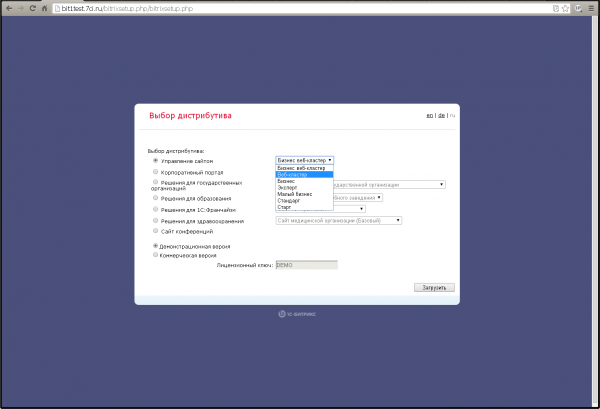The image size is (600, 409).
Task: Go back in browser history
Action: click(9, 8)
